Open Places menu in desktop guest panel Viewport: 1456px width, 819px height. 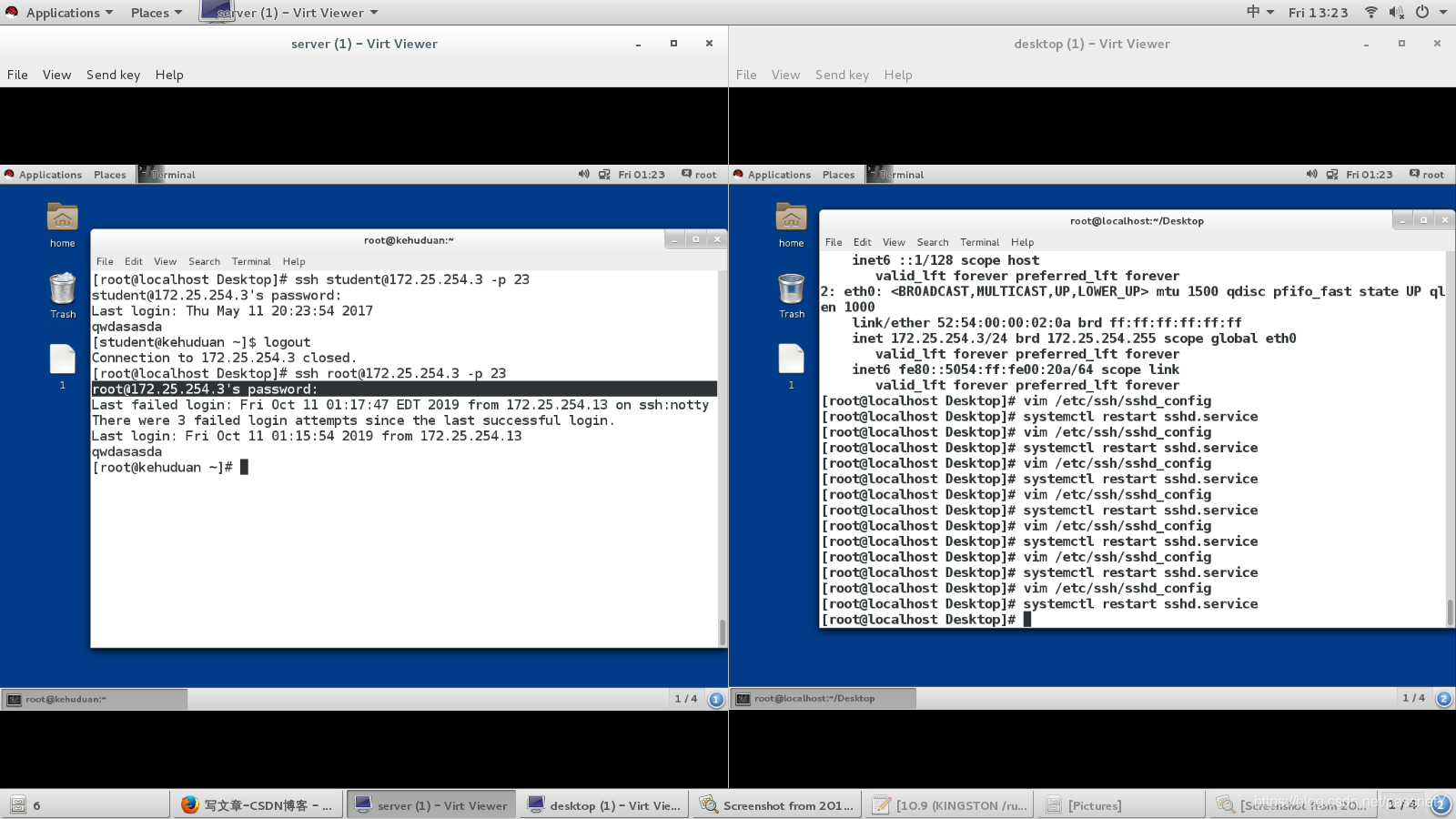pos(838,175)
